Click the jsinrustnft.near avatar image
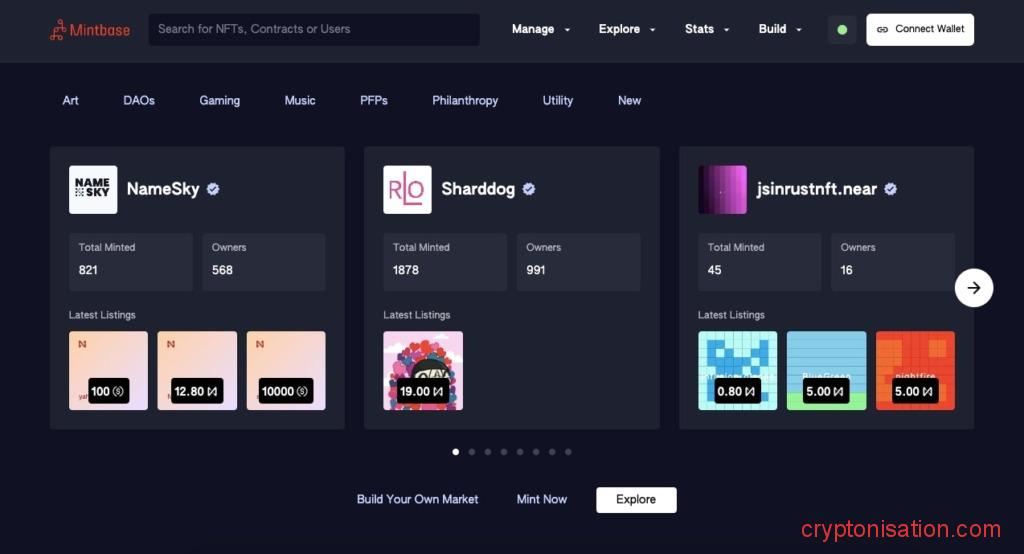This screenshot has width=1024, height=554. 722,189
